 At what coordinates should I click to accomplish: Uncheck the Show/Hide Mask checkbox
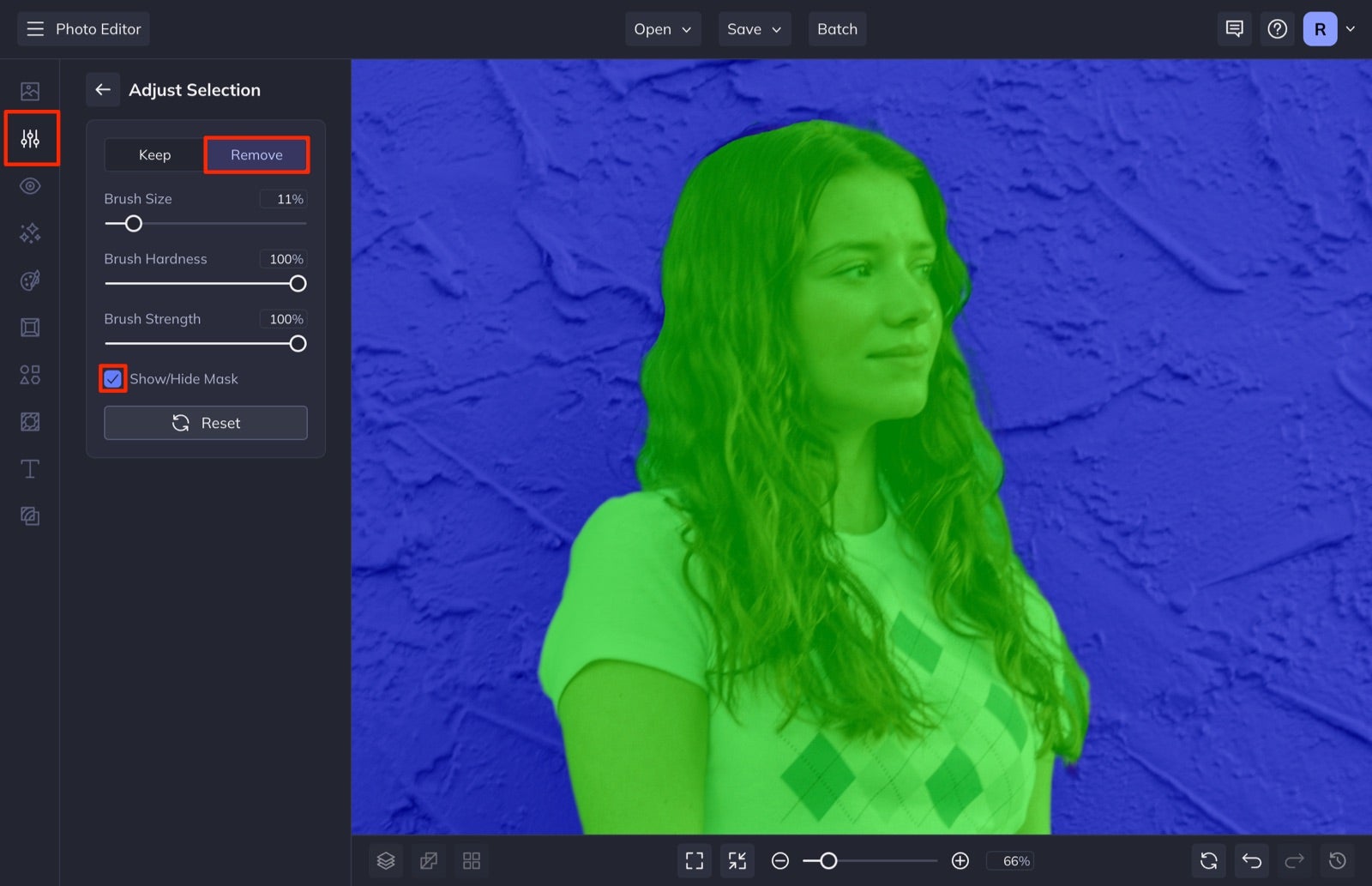(x=112, y=378)
